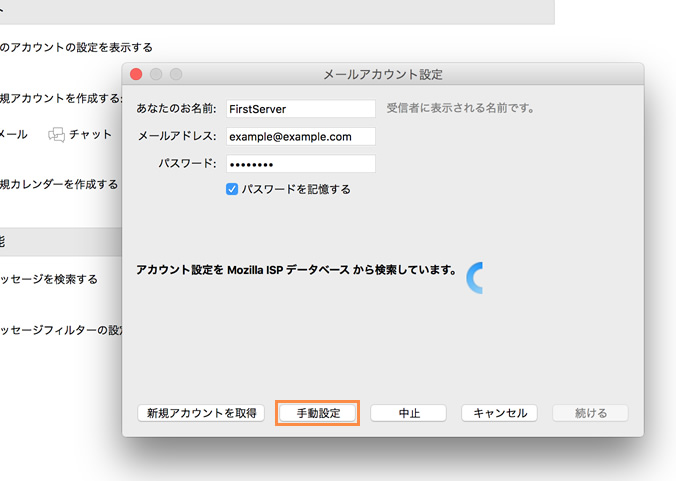Viewport: 676px width, 481px height.
Task: Click the 手動設定 manual config button
Action: 317,413
